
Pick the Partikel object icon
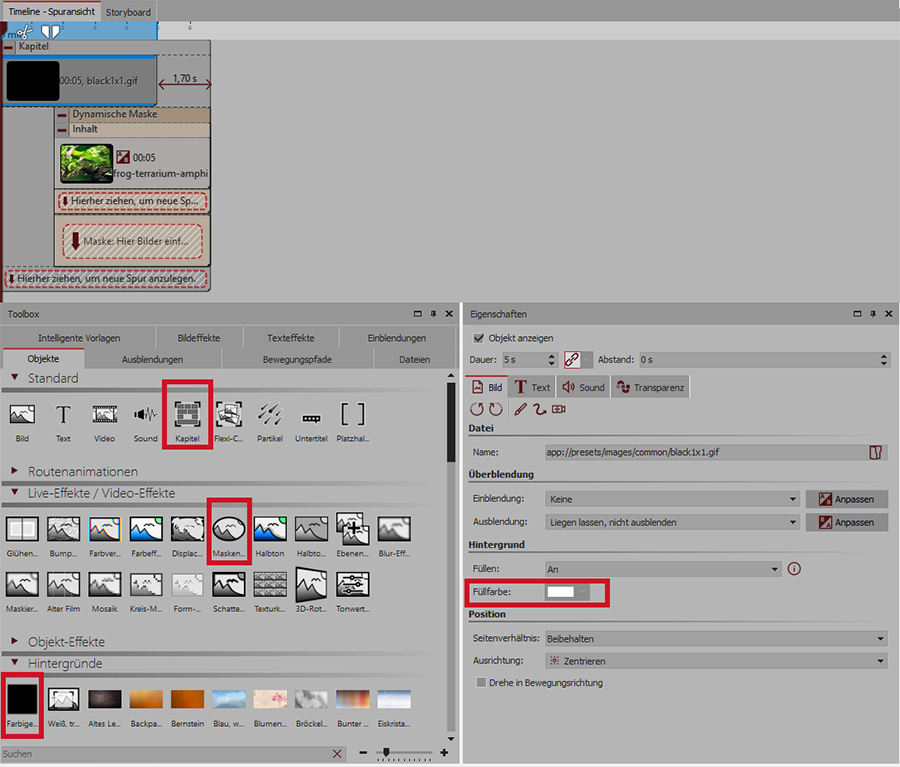(268, 416)
